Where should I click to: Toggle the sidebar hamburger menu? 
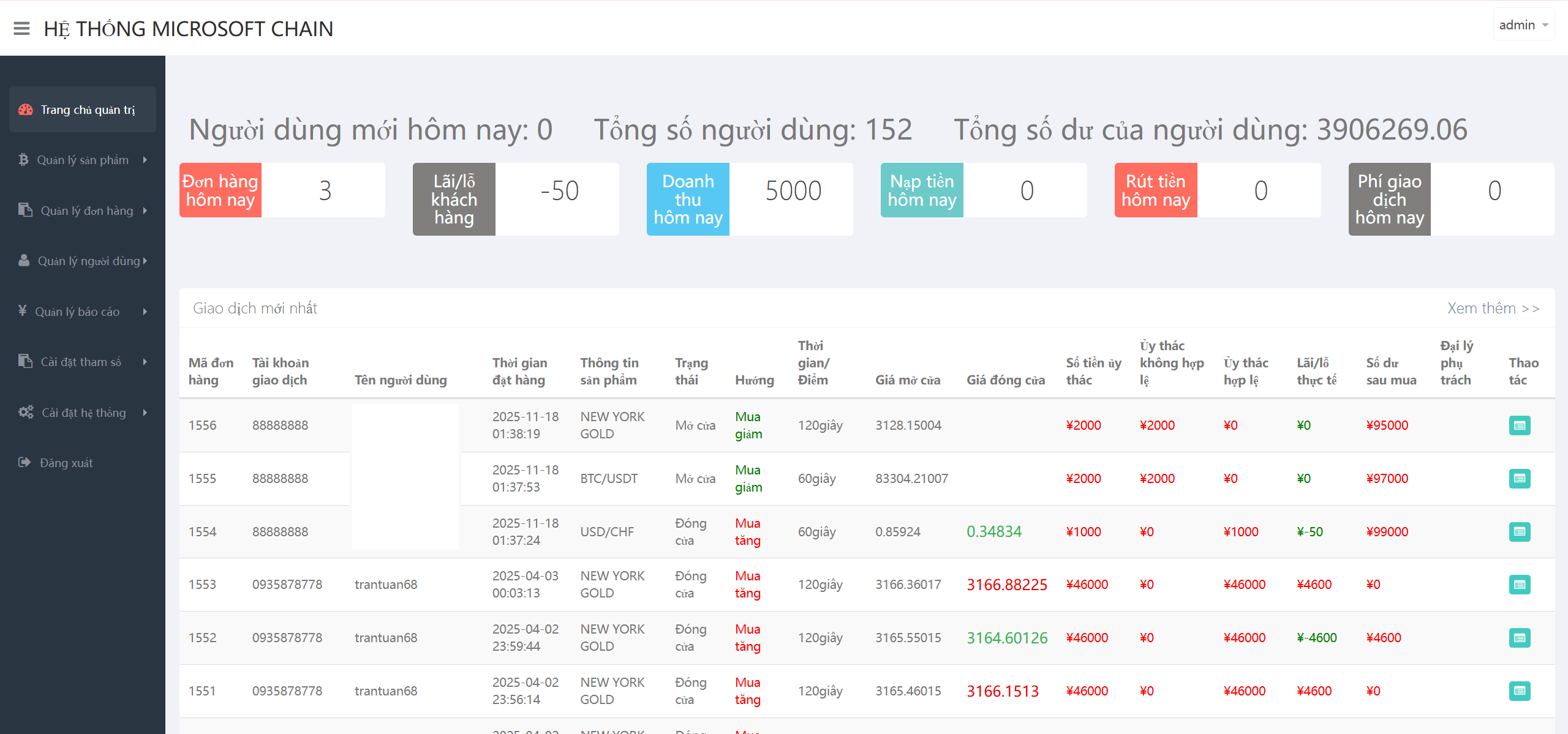(x=21, y=28)
